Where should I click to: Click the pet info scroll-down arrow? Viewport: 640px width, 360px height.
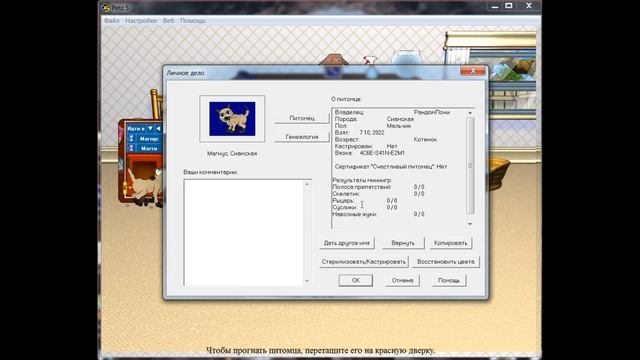470,224
